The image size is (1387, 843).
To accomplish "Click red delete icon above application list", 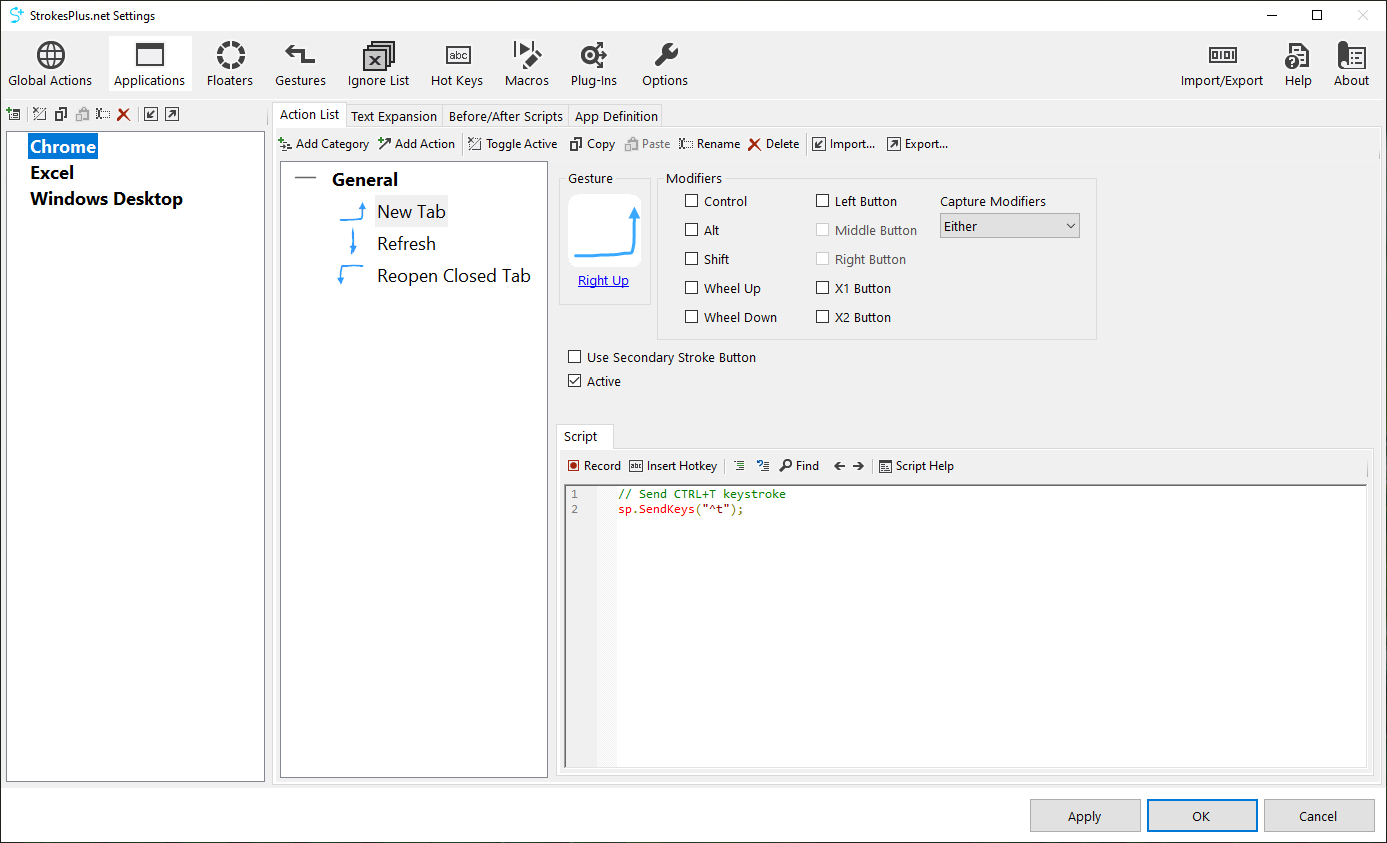I will tap(124, 115).
